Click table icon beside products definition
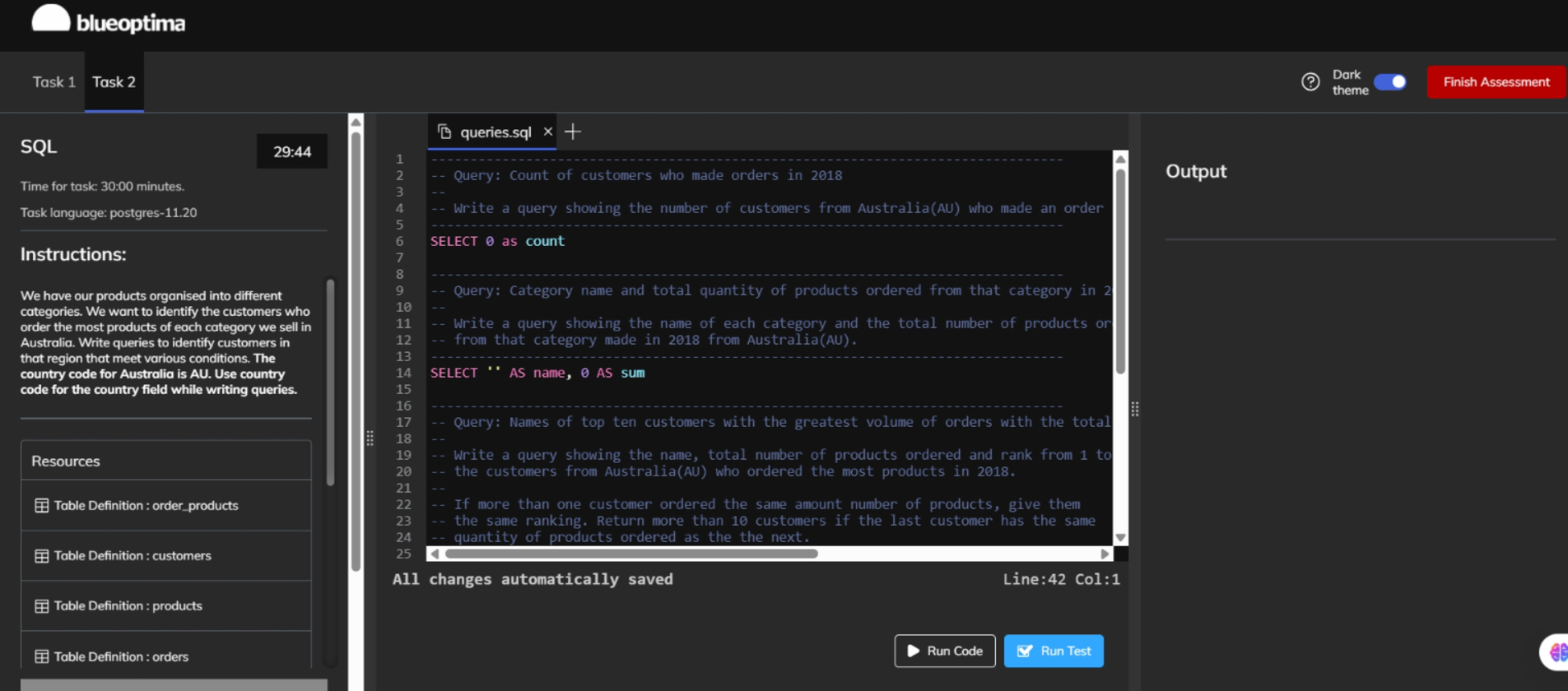The width and height of the screenshot is (1568, 691). 41,606
